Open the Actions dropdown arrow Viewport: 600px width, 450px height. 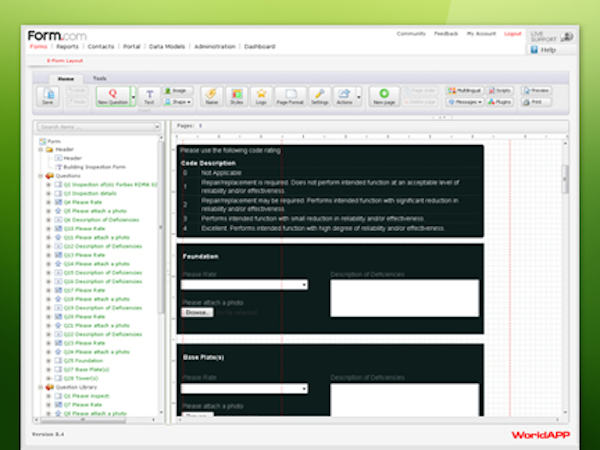point(359,97)
